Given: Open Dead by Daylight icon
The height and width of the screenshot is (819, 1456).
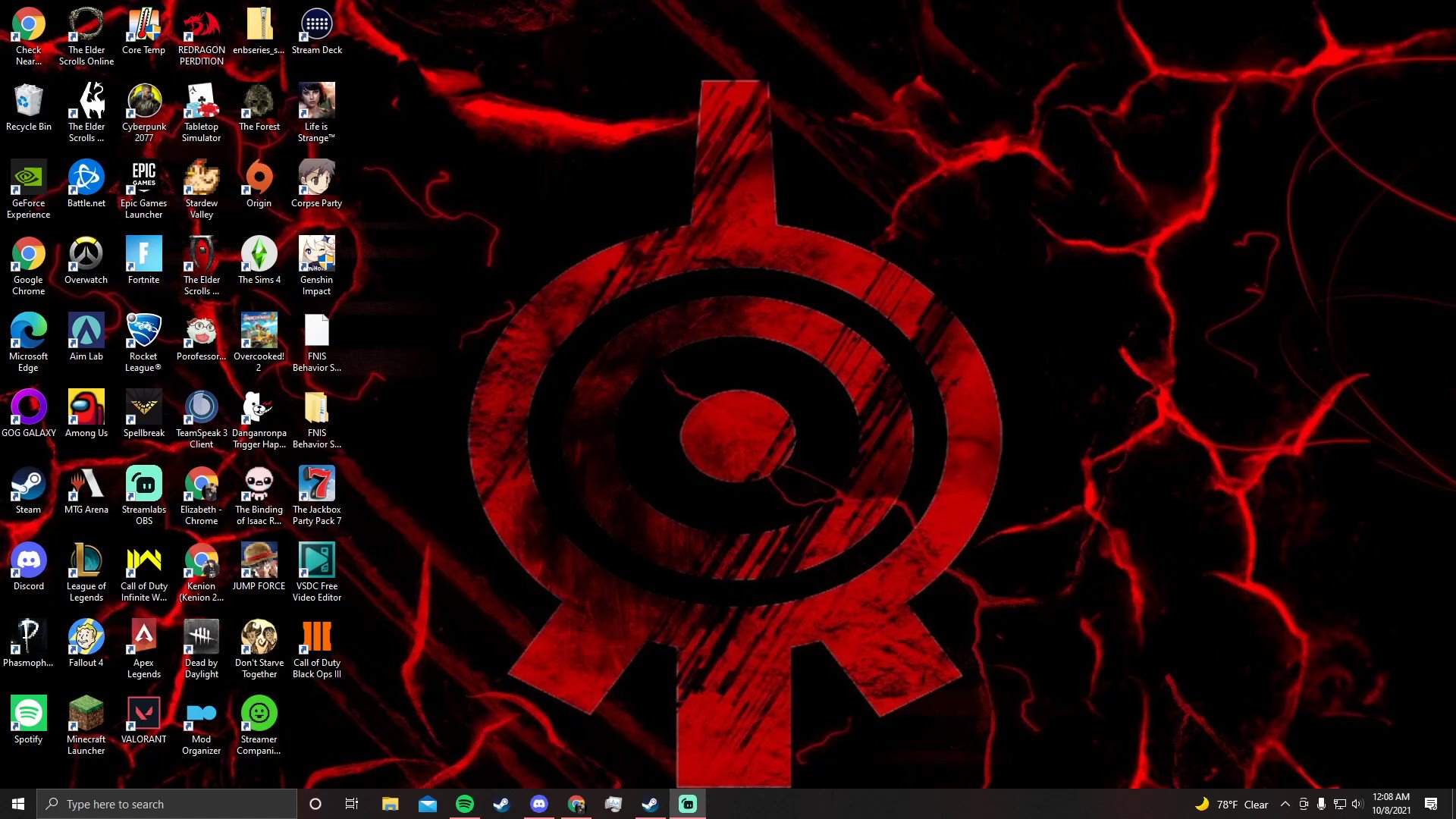Looking at the screenshot, I should coord(202,649).
